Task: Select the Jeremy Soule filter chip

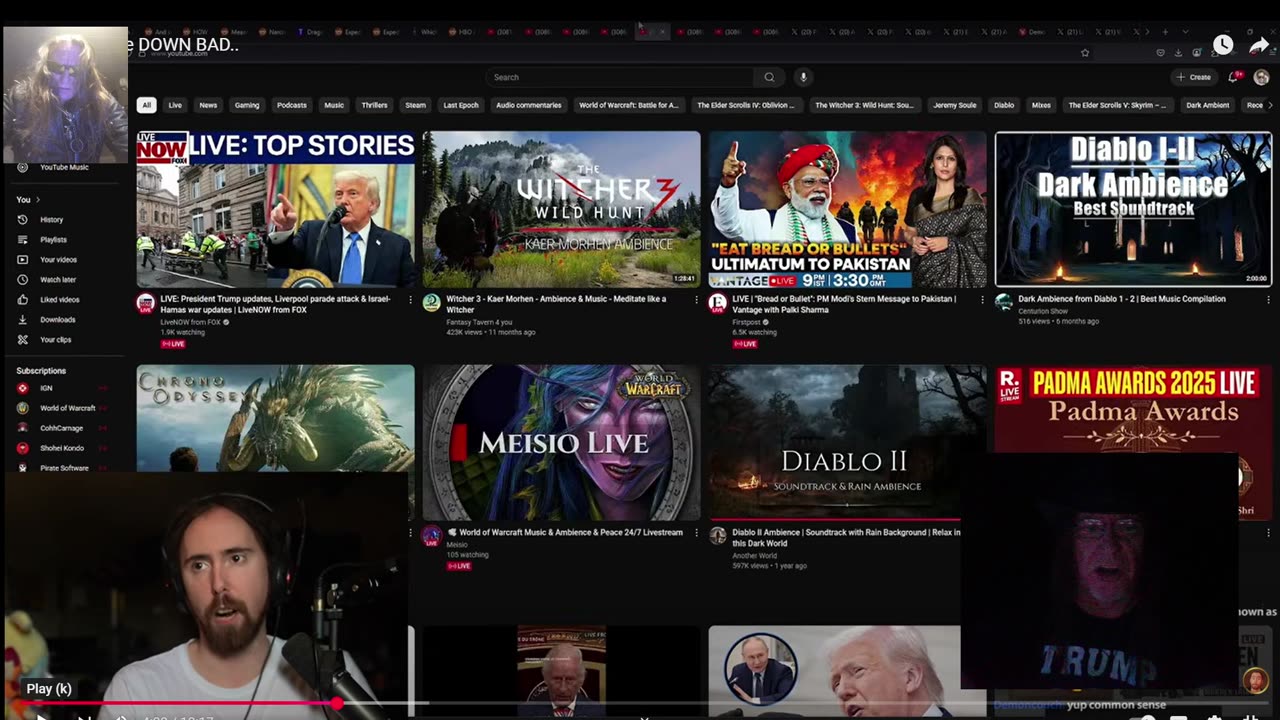Action: click(954, 105)
